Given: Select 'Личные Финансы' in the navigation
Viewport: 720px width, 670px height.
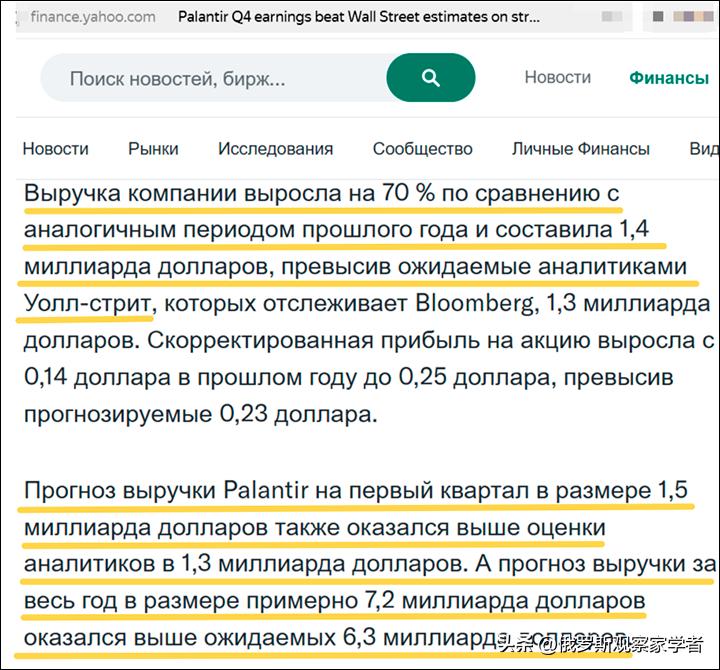Looking at the screenshot, I should click(580, 148).
